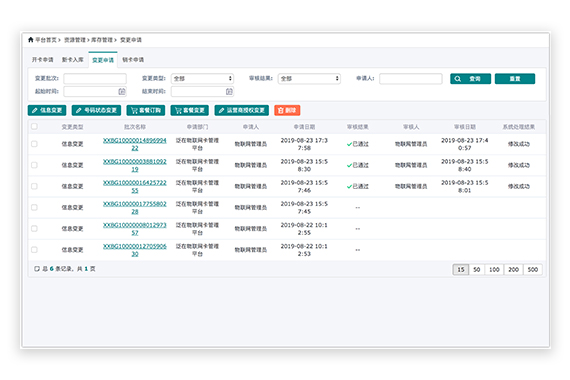
Task: Click the first pencil info-change button
Action: coord(47,110)
